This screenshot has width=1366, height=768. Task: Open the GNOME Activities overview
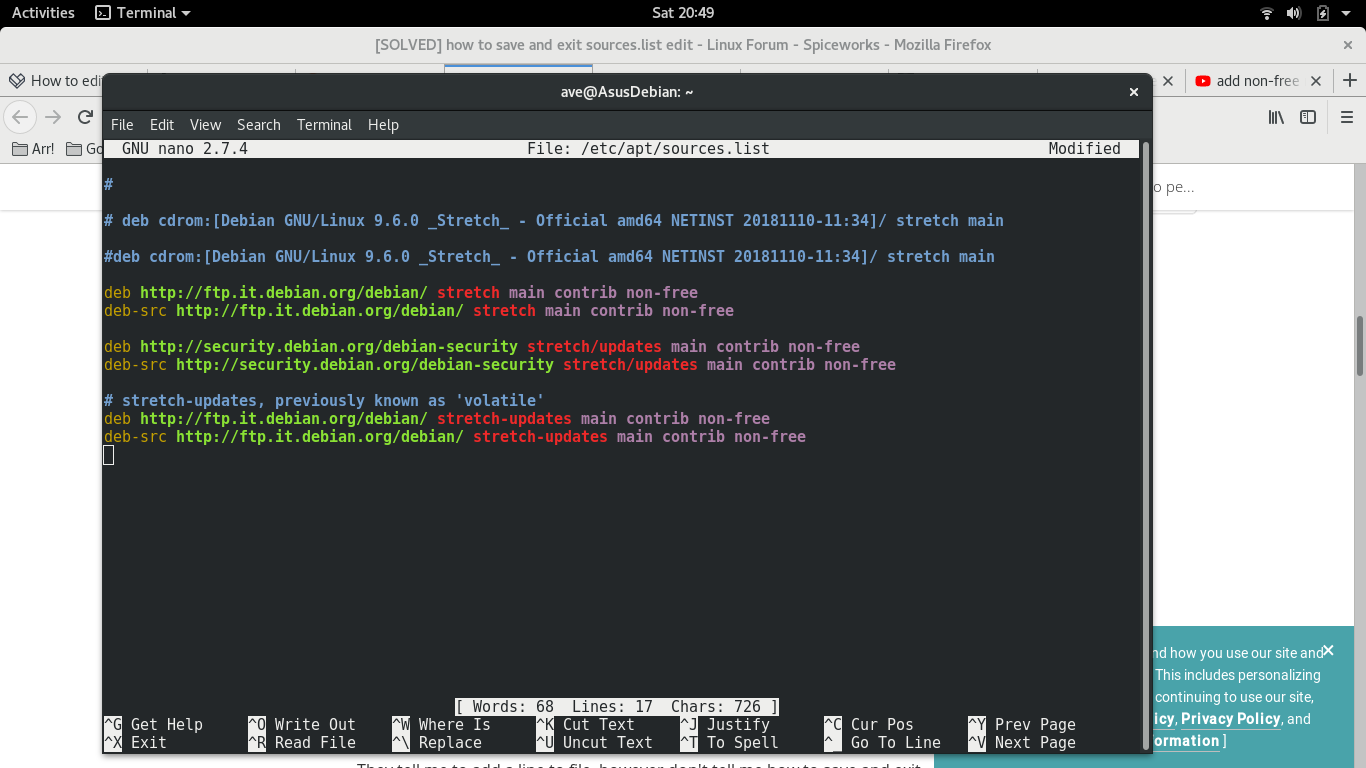point(43,13)
